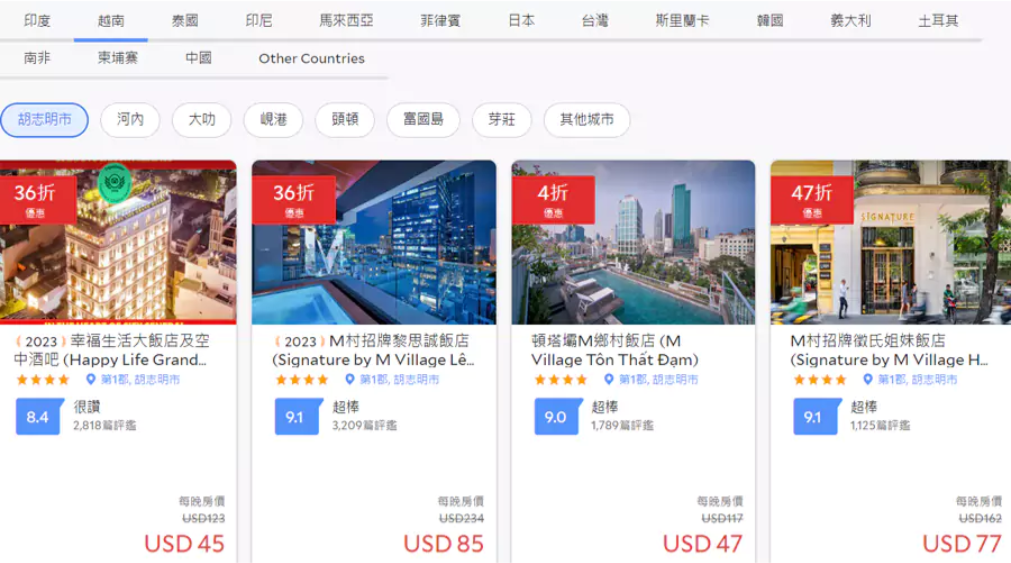Viewport: 1011px width, 563px height.
Task: Open the M村招牌徵氏姐妹飯店 title
Action: click(889, 350)
